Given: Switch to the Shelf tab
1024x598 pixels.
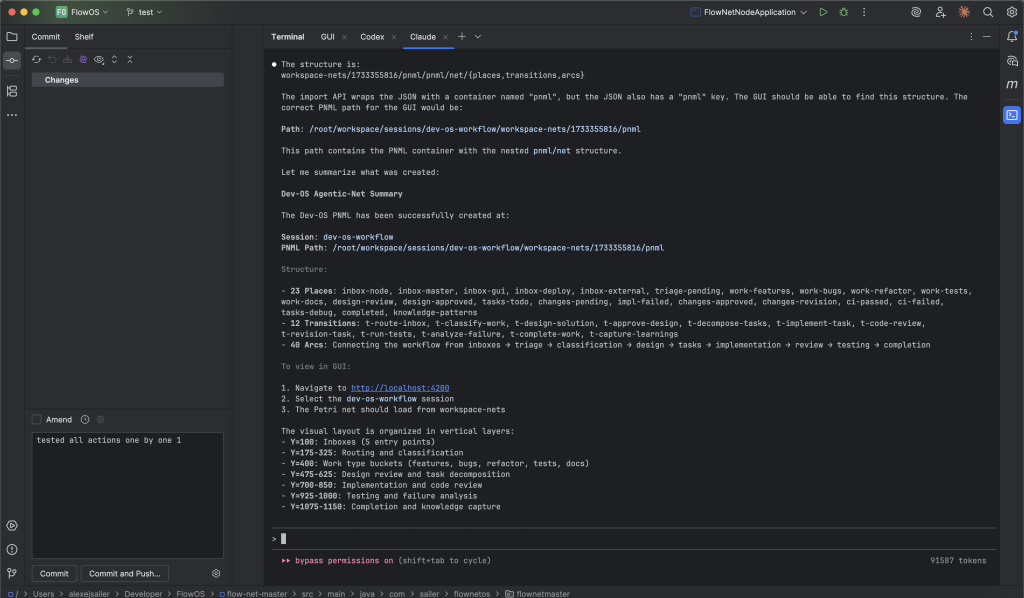Looking at the screenshot, I should tap(84, 37).
